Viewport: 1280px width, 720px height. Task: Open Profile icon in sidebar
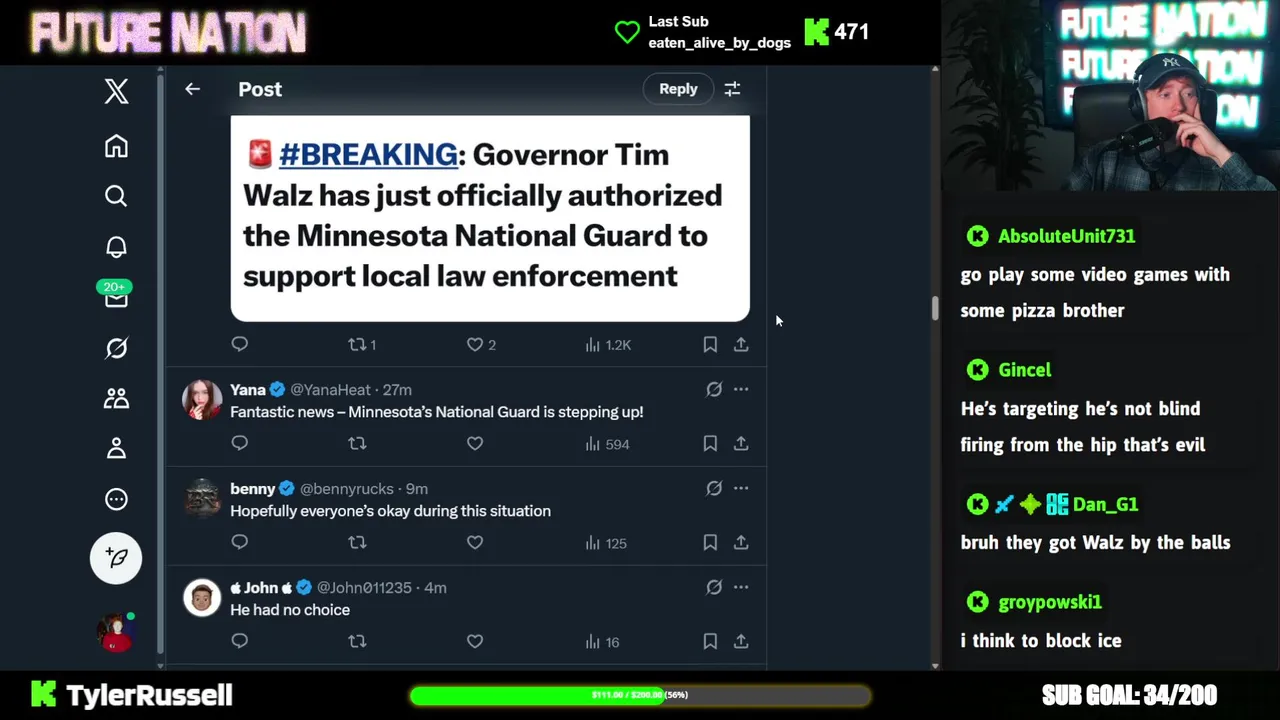pyautogui.click(x=116, y=449)
